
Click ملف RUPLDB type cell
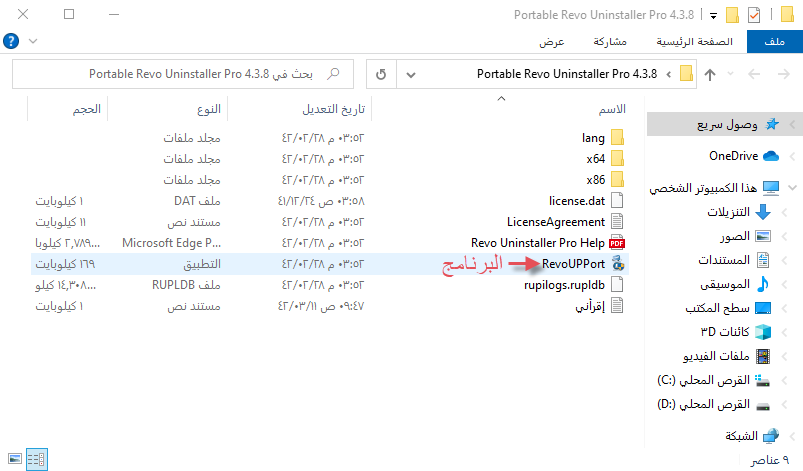[x=186, y=285]
